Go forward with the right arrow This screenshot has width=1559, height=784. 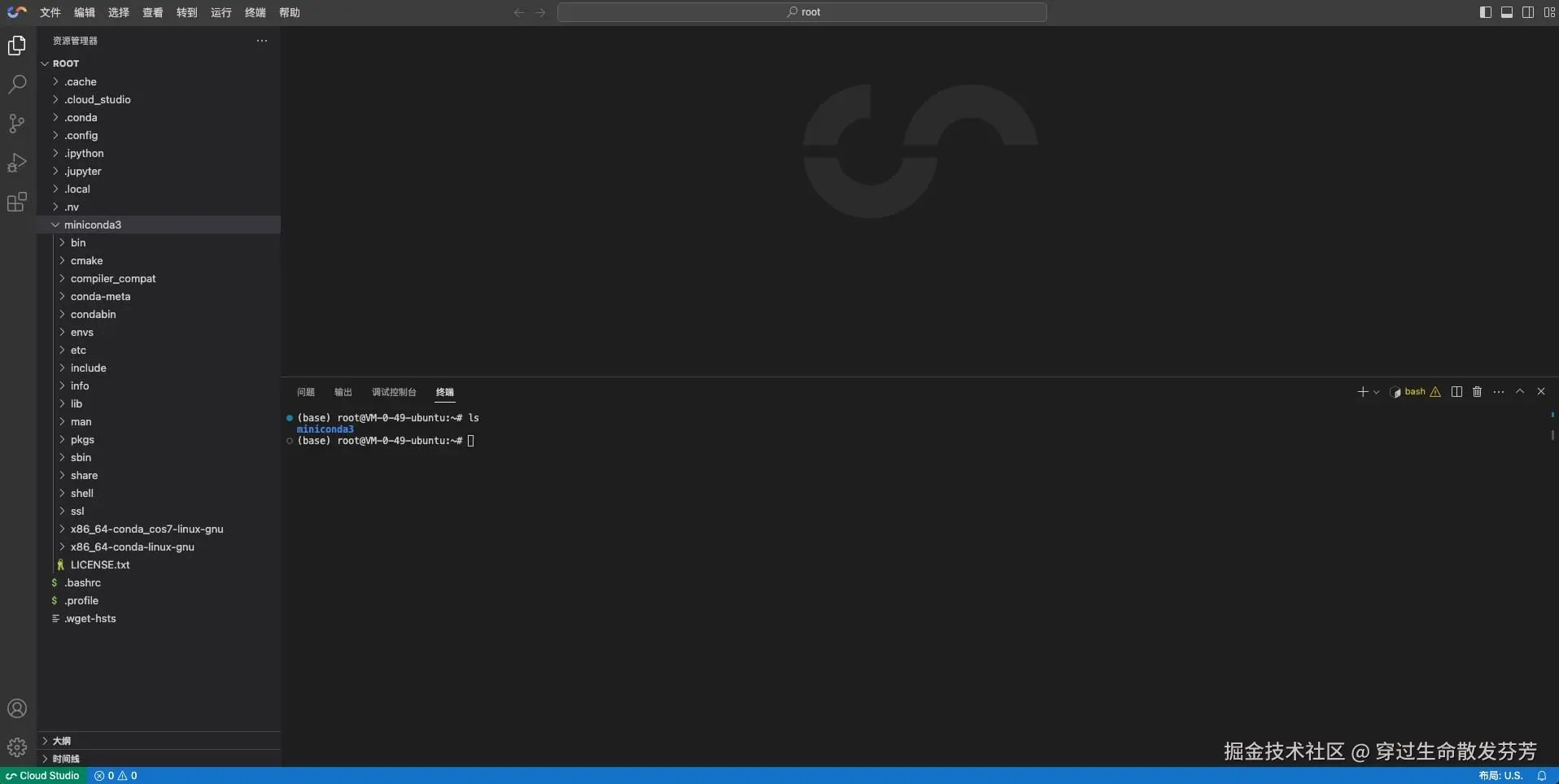[540, 12]
